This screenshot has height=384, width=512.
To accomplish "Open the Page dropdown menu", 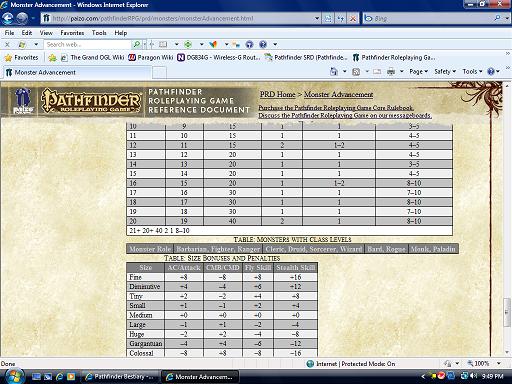I will 419,71.
